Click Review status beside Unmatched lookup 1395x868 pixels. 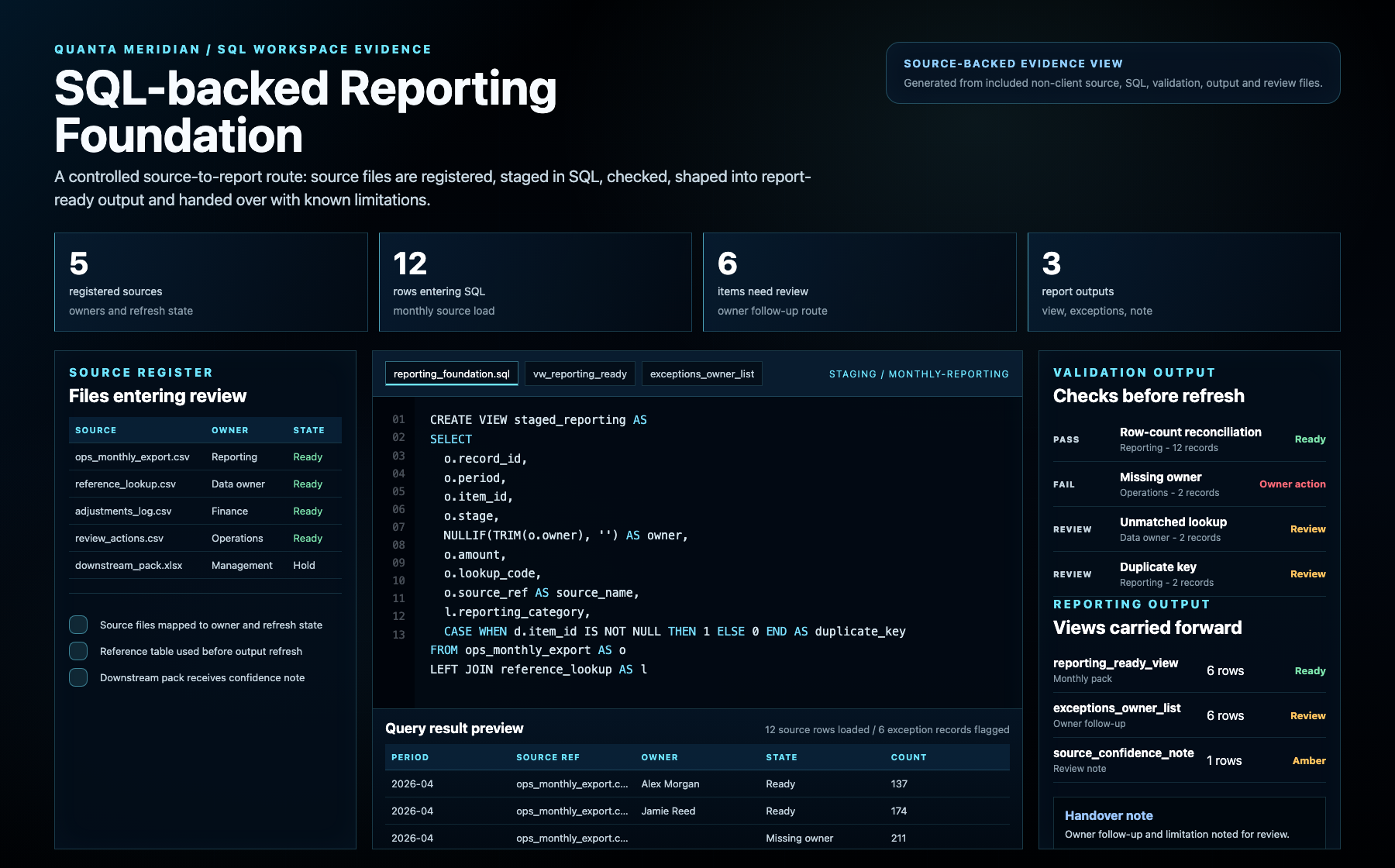pos(1307,529)
